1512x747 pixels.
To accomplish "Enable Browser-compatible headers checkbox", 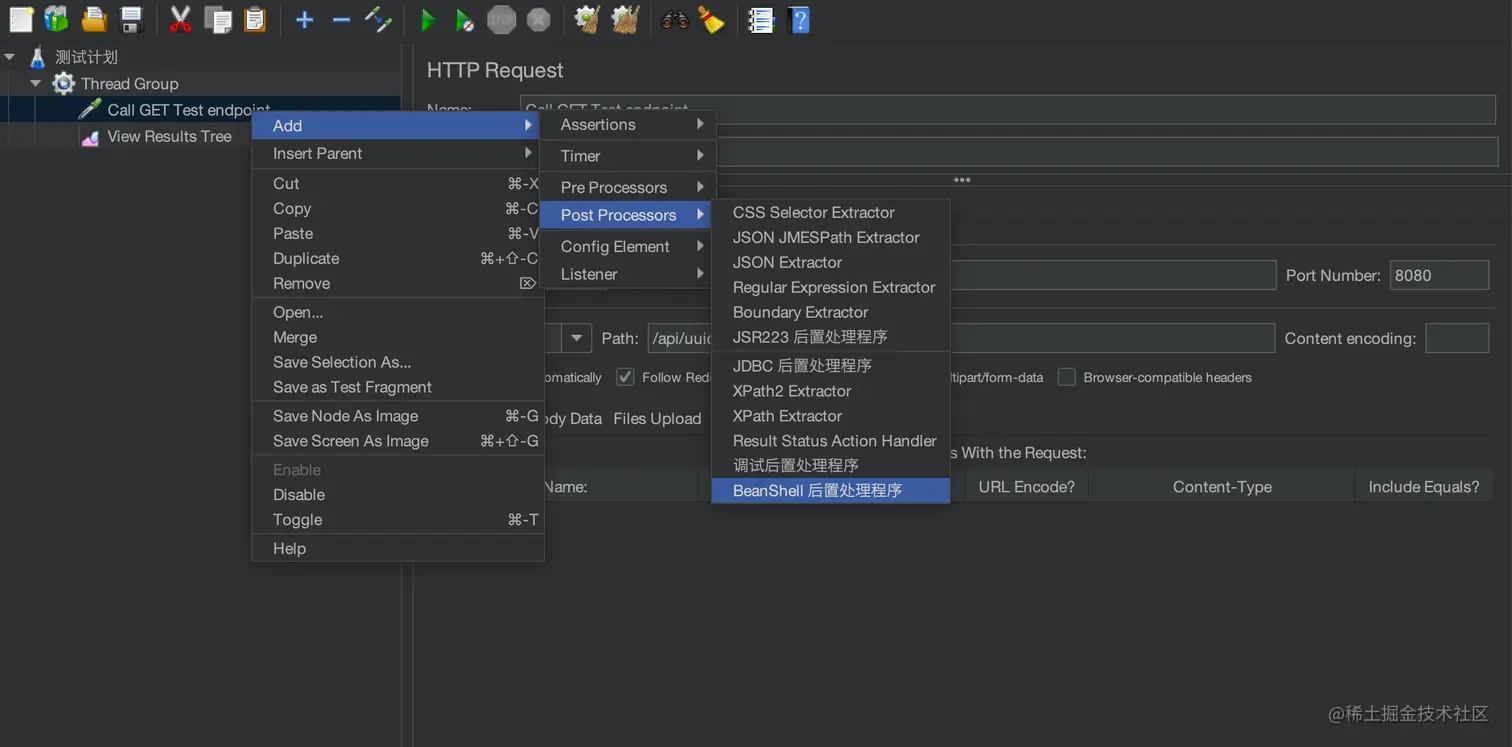I will coord(1067,377).
